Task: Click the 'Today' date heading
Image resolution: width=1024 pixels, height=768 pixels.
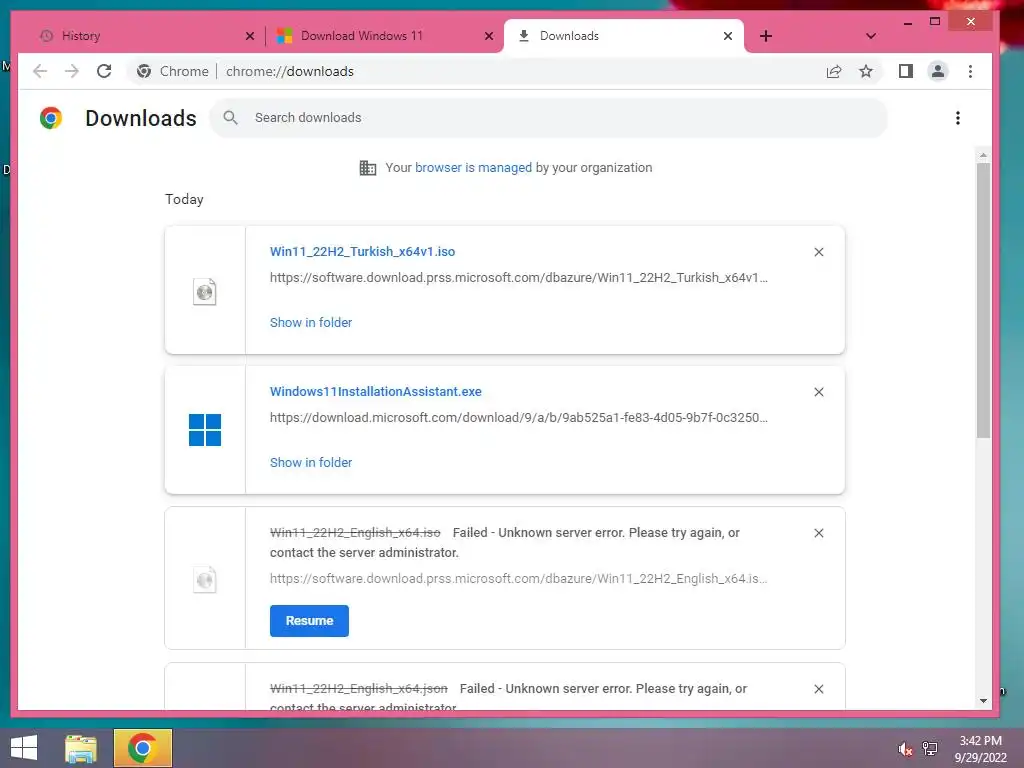Action: pos(184,199)
